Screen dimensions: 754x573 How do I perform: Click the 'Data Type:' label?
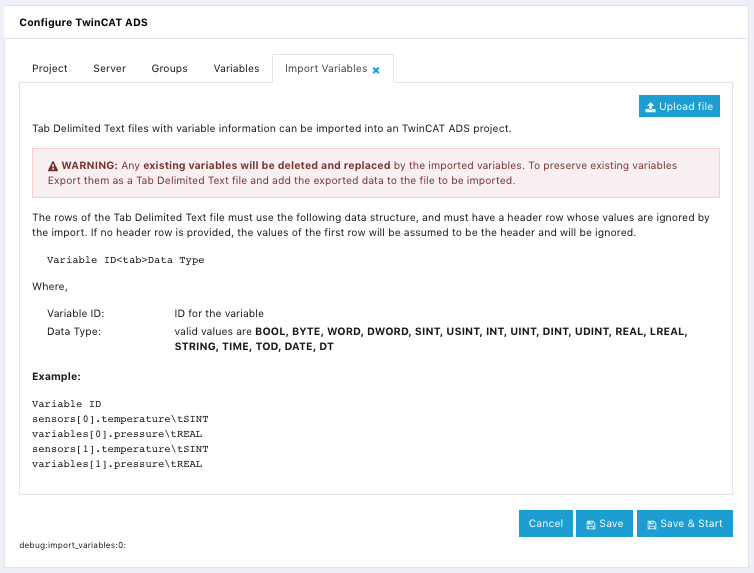tap(74, 332)
